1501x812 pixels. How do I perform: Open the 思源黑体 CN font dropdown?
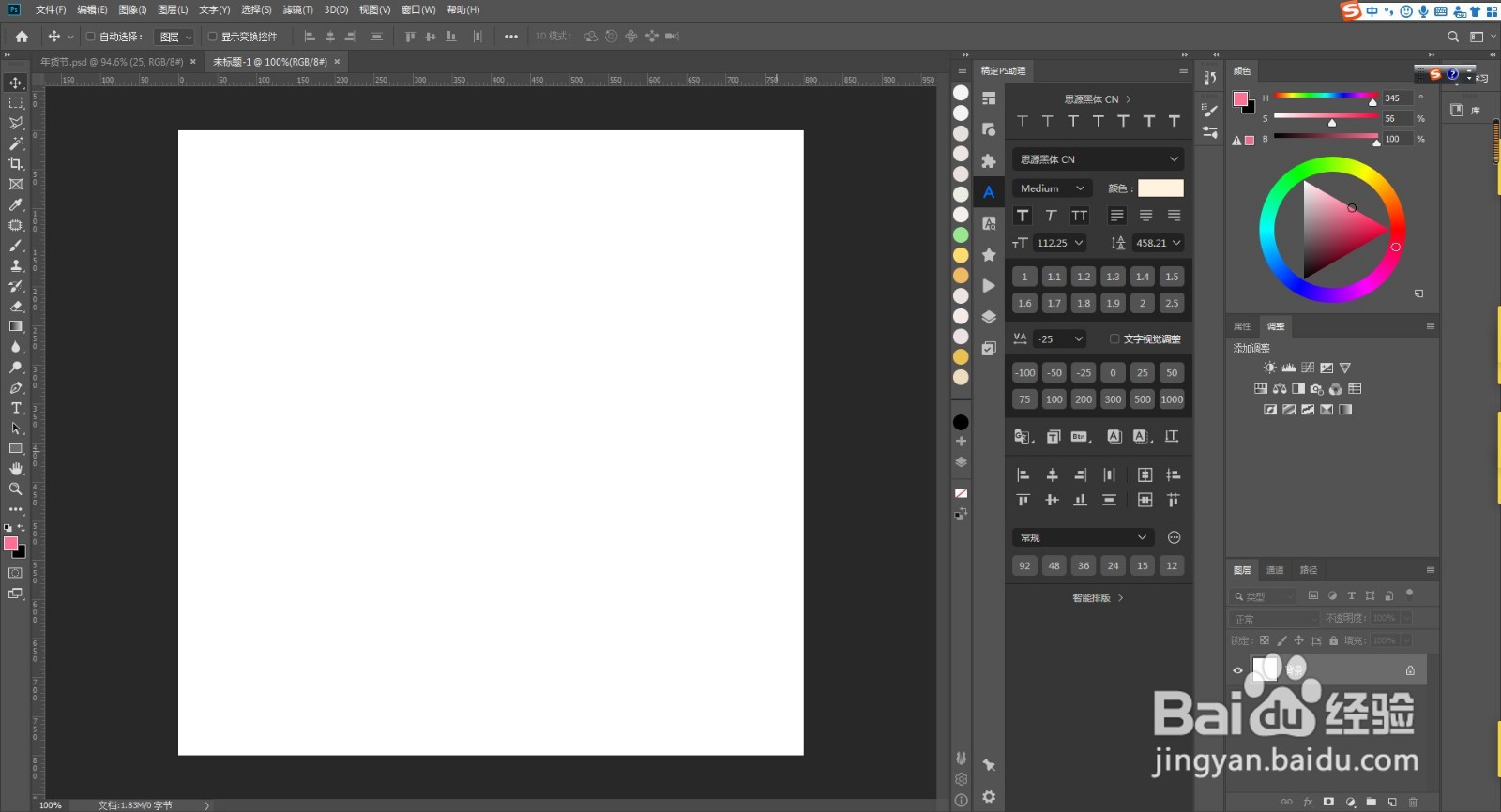tap(1098, 159)
